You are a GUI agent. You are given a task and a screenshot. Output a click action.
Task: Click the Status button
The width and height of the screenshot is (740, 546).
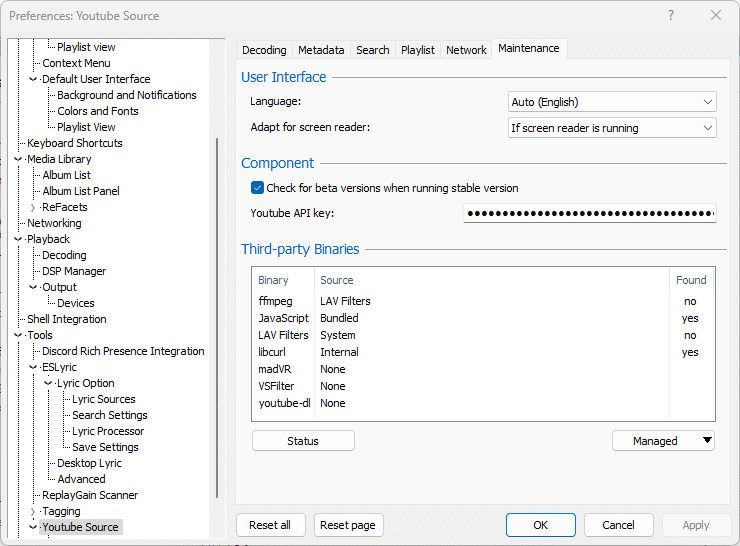303,441
